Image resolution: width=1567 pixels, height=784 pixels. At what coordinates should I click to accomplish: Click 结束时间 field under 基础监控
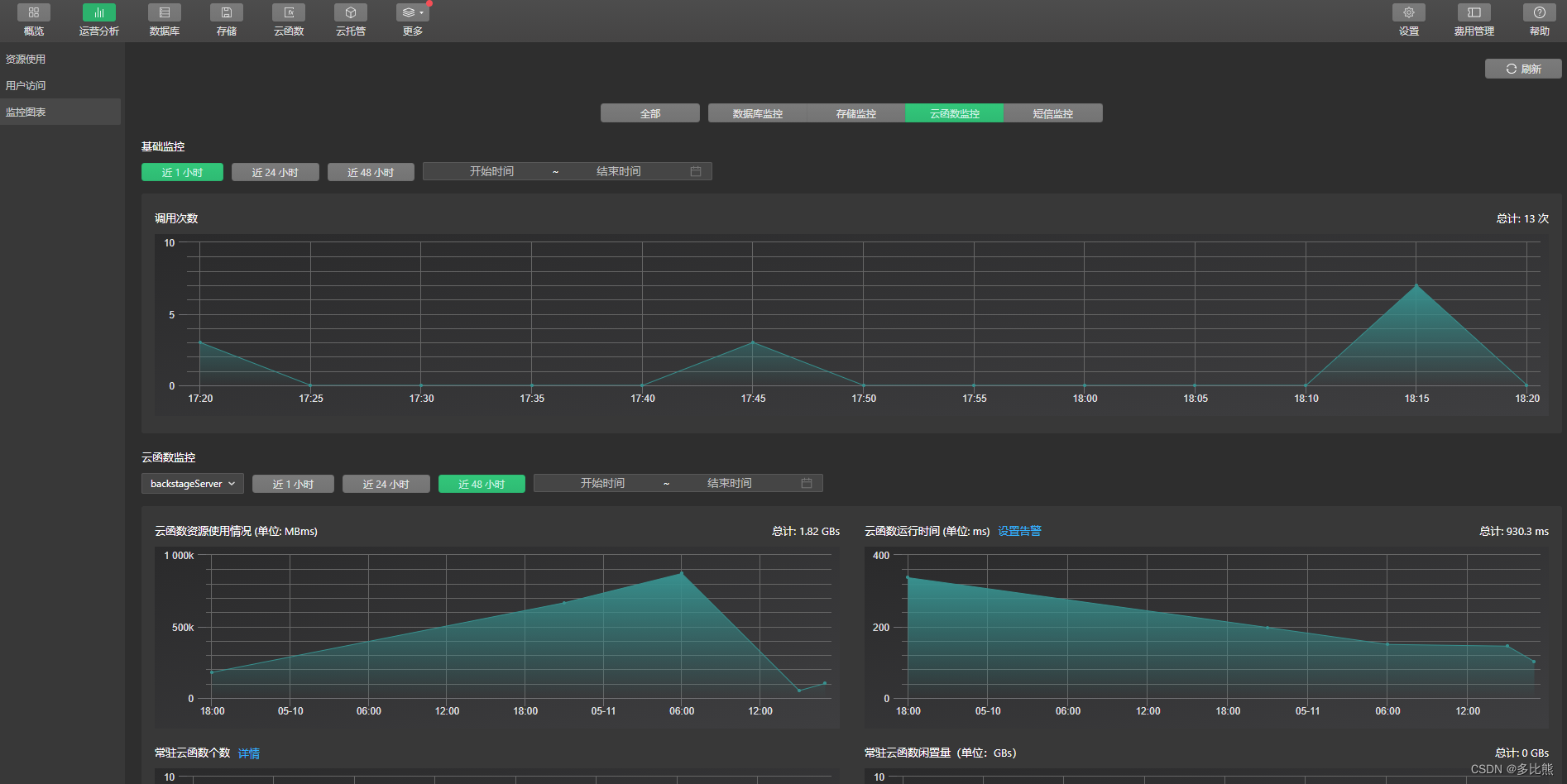tap(619, 171)
